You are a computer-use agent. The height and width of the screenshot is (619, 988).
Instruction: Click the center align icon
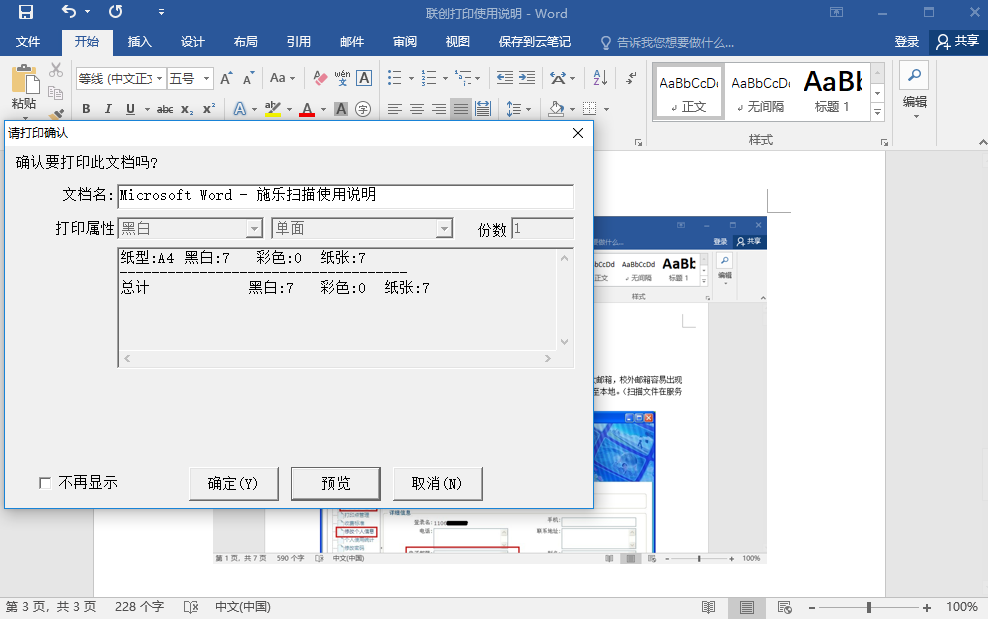tap(417, 109)
